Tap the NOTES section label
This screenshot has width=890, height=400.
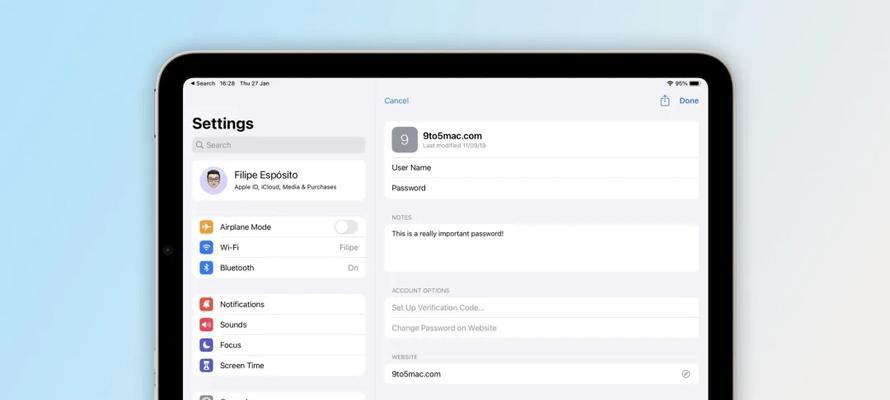401,217
